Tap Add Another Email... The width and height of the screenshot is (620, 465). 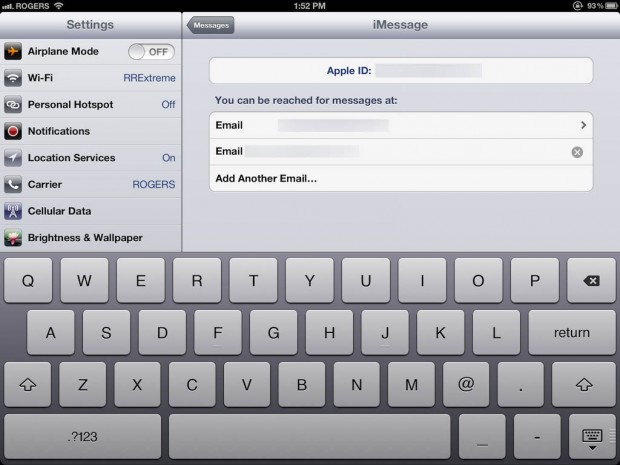pyautogui.click(x=401, y=178)
